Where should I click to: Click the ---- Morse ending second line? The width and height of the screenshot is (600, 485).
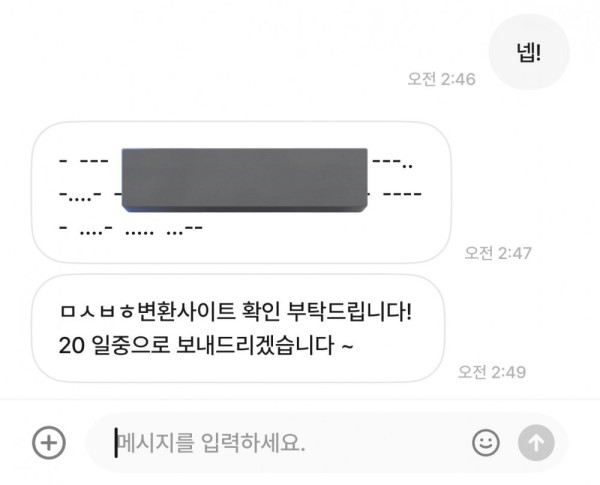(x=402, y=194)
